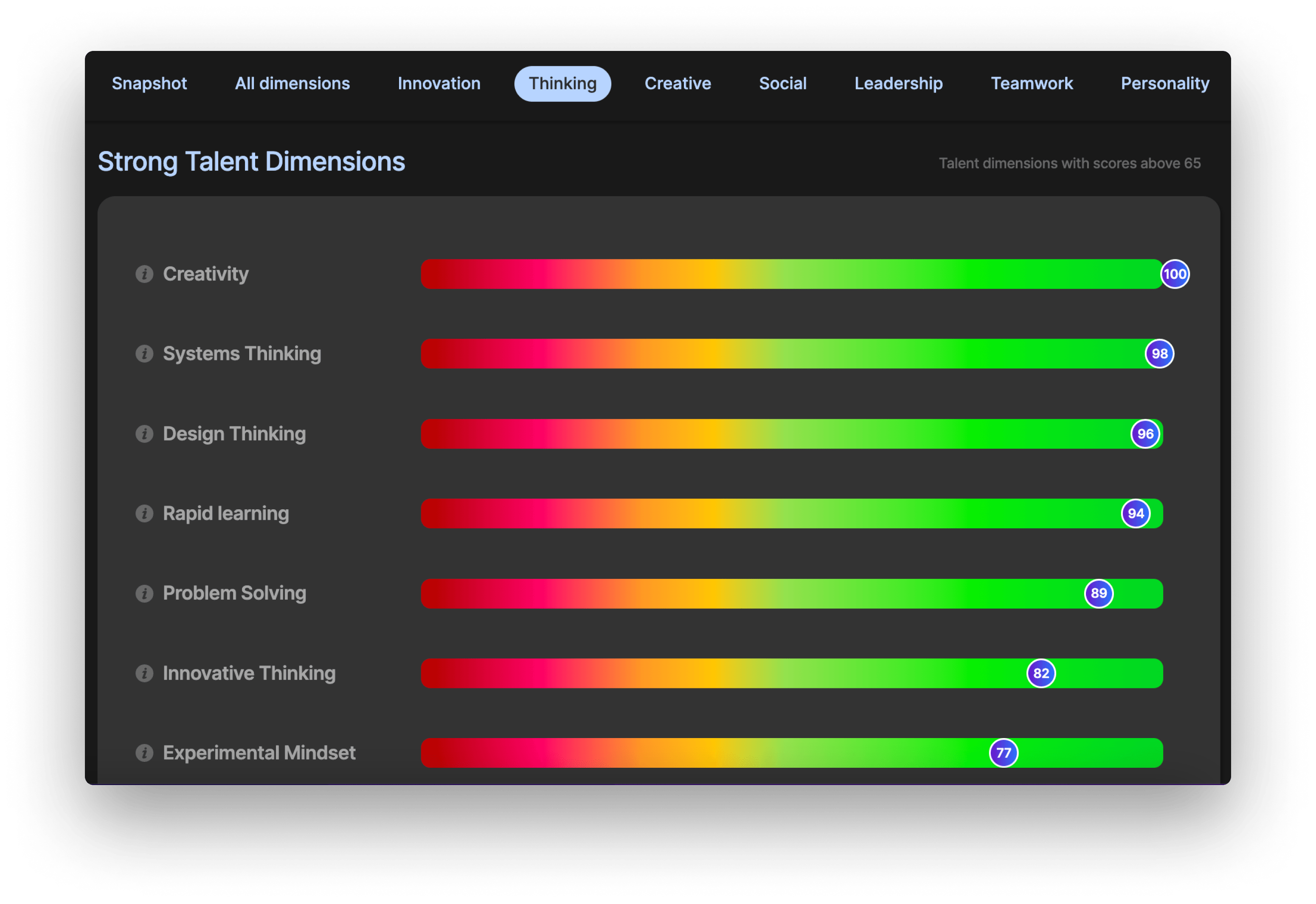This screenshot has height=904, width=1316.
Task: Go to the Creative tab
Action: (678, 84)
